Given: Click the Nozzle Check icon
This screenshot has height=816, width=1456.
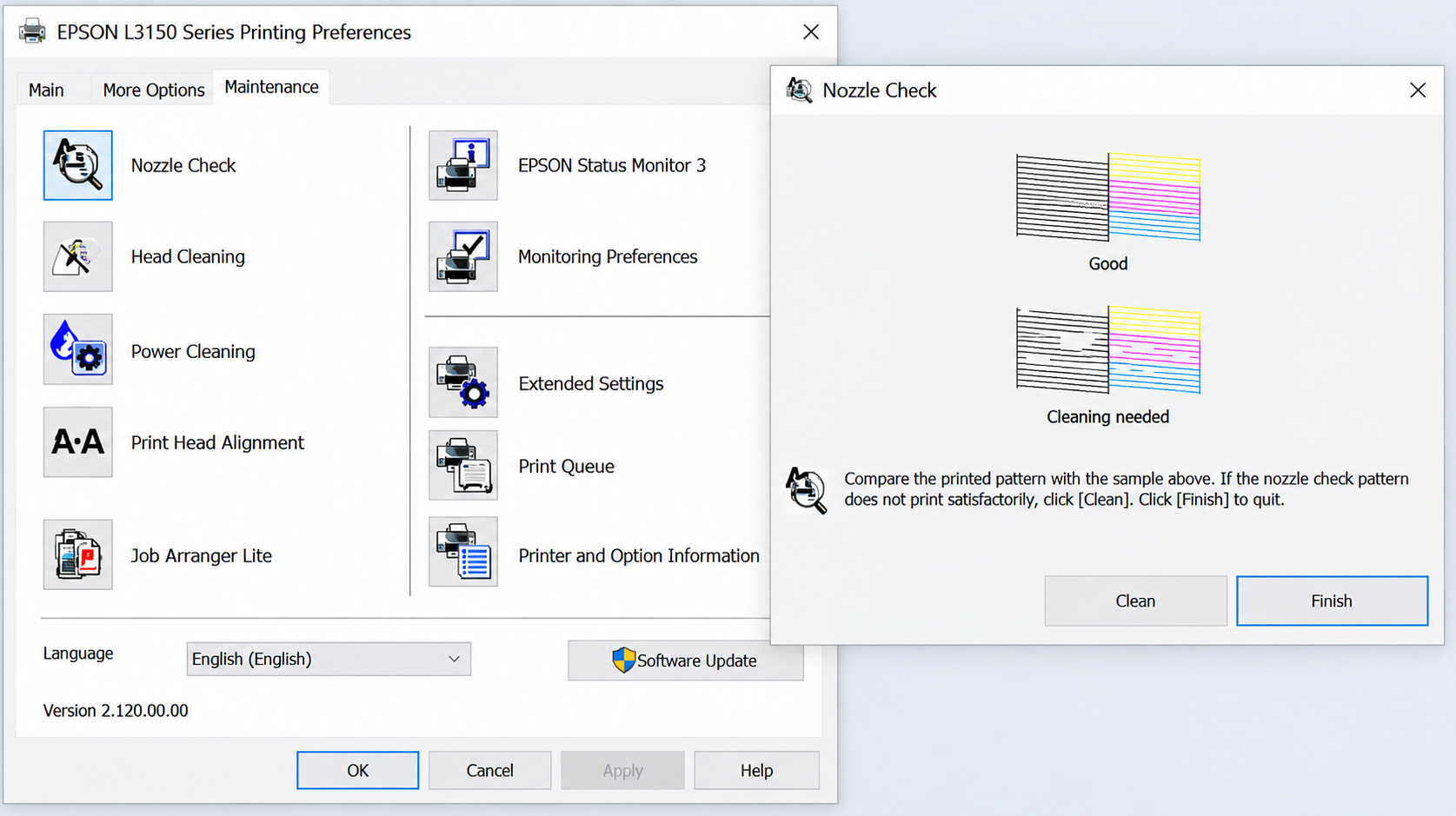Looking at the screenshot, I should (78, 165).
